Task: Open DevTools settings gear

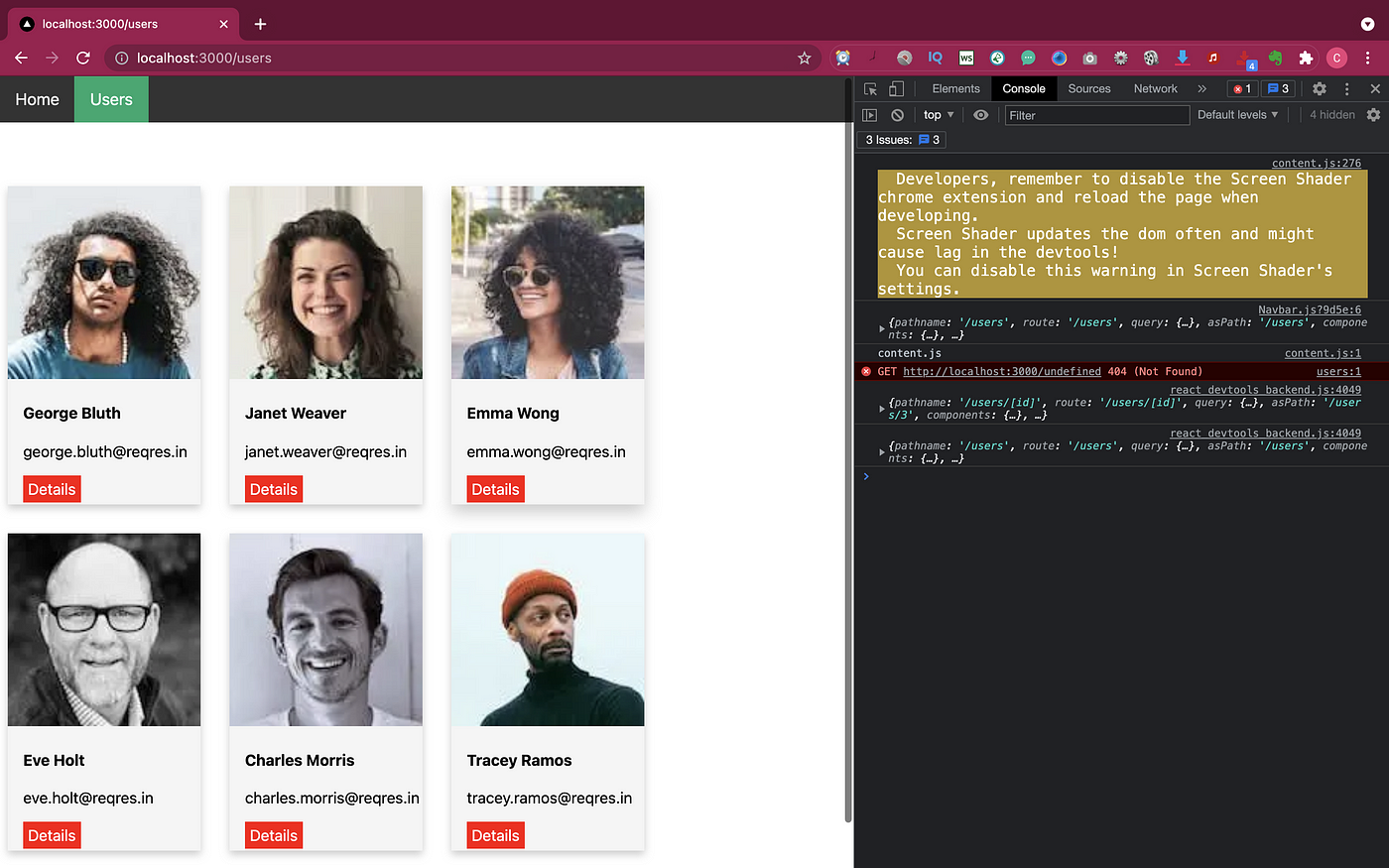Action: coord(1320,88)
